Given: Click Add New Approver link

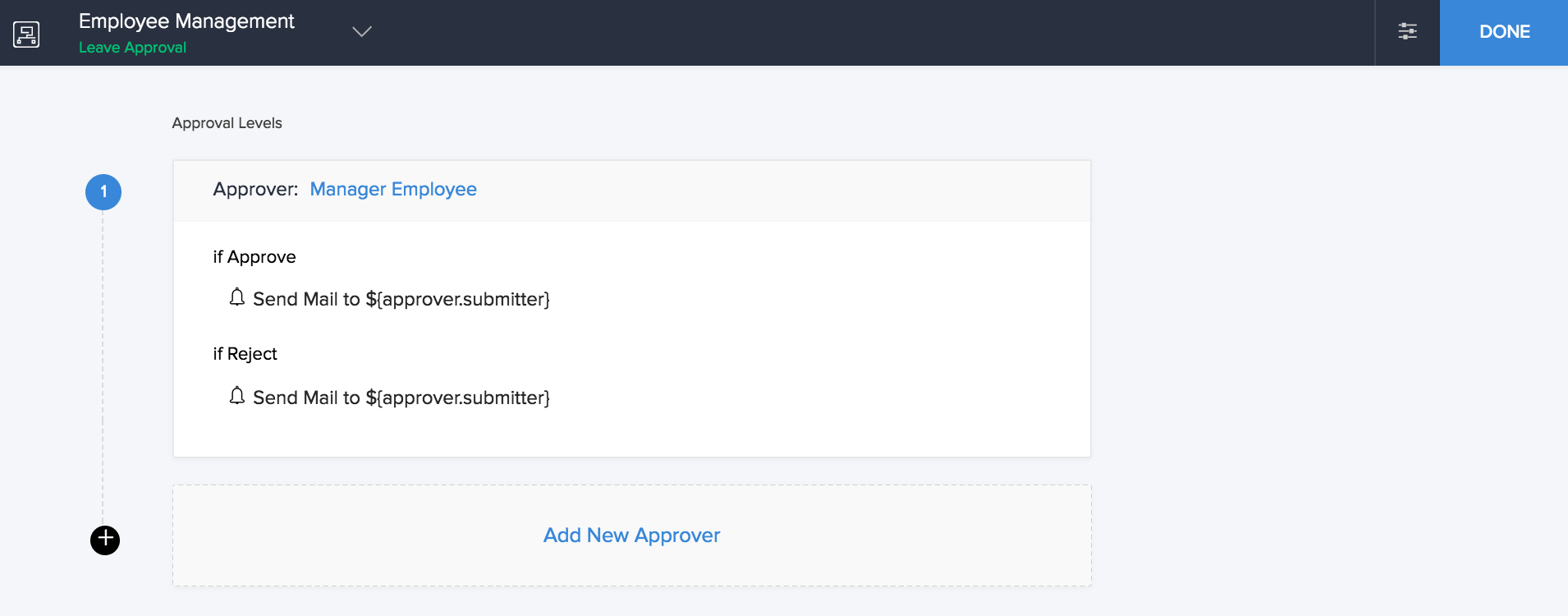Looking at the screenshot, I should [x=631, y=536].
